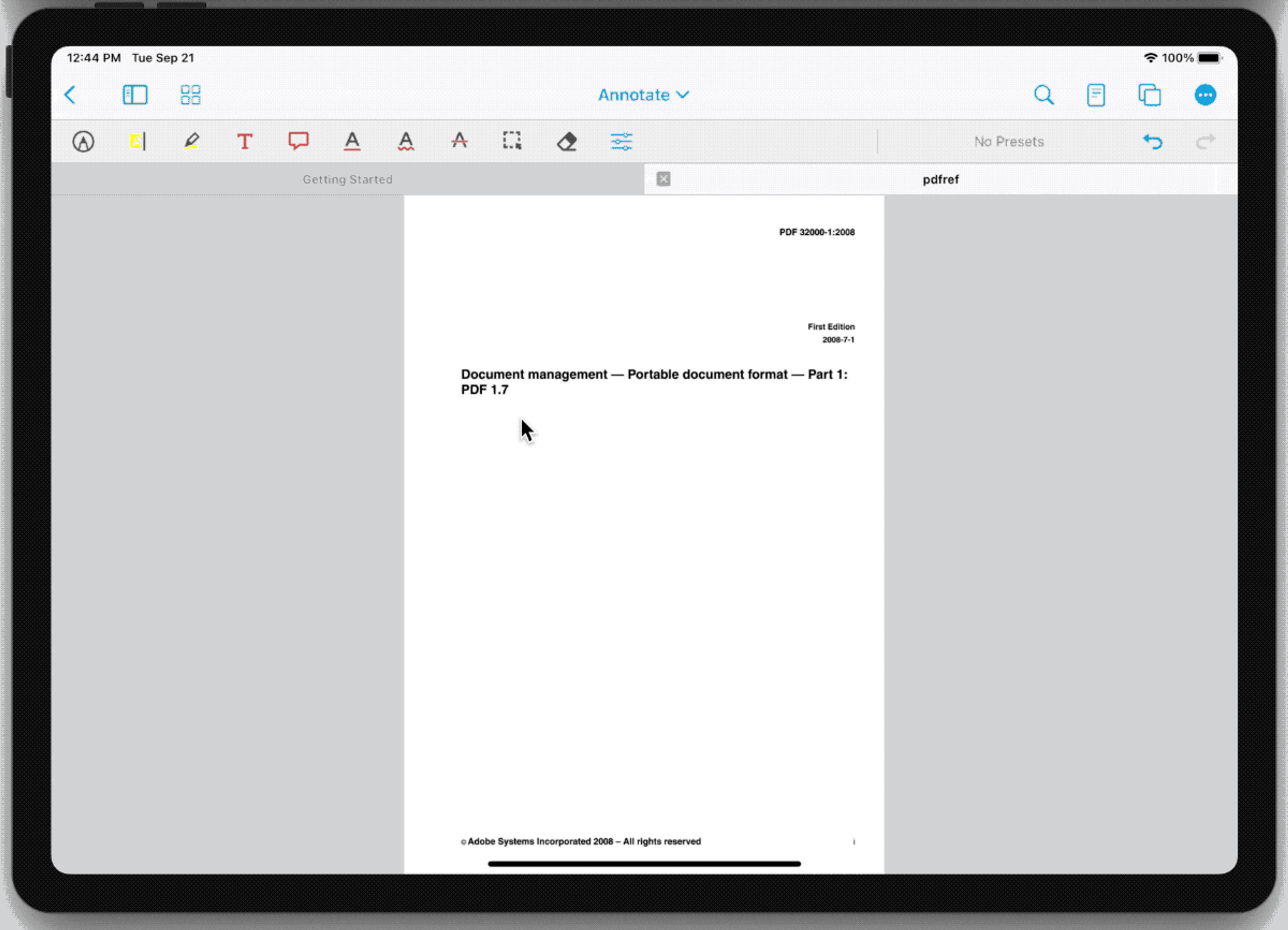Image resolution: width=1288 pixels, height=930 pixels.
Task: Select the squiggly underline tool
Action: coord(406,141)
